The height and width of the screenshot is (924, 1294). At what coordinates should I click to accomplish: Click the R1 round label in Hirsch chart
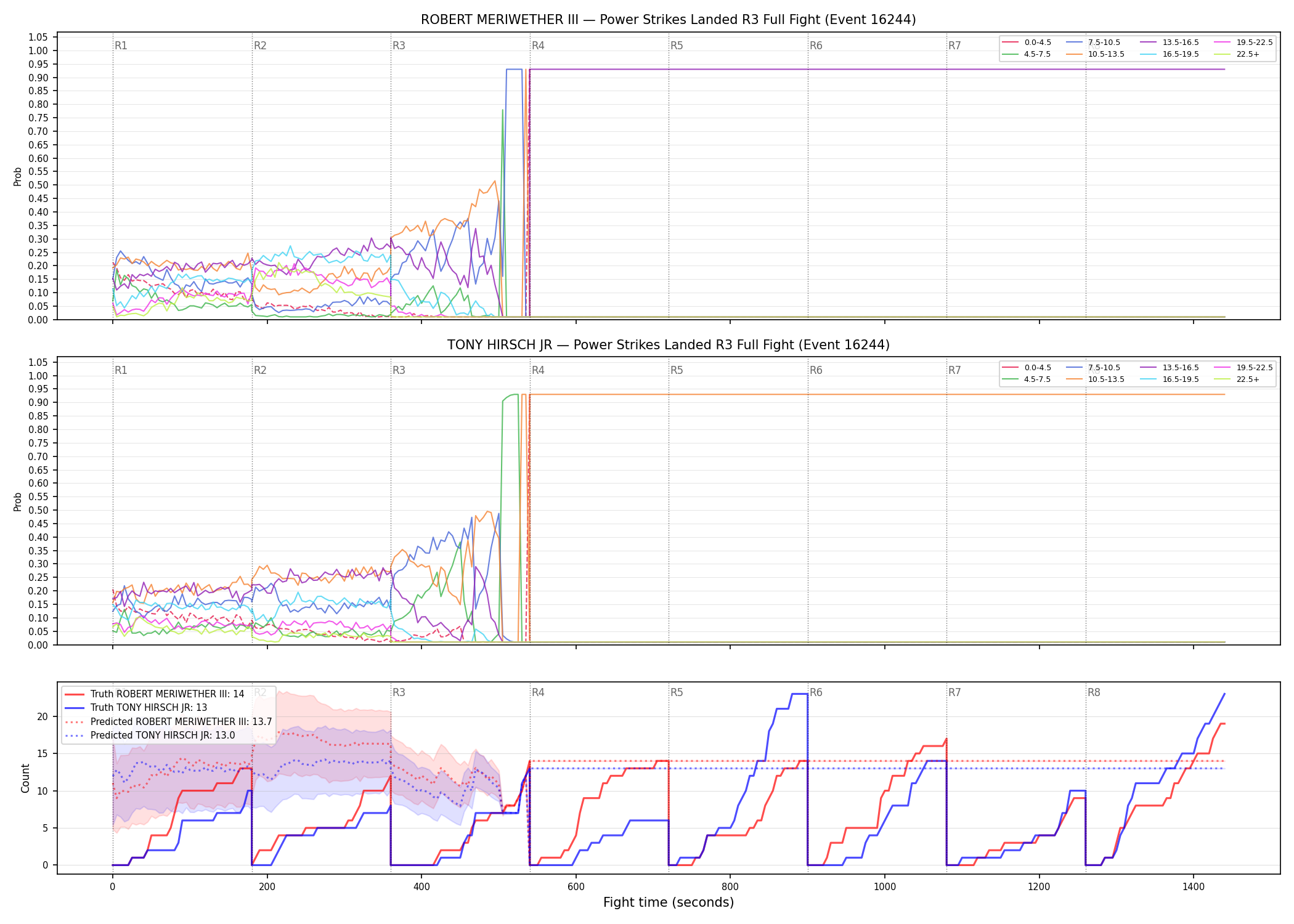[x=121, y=370]
